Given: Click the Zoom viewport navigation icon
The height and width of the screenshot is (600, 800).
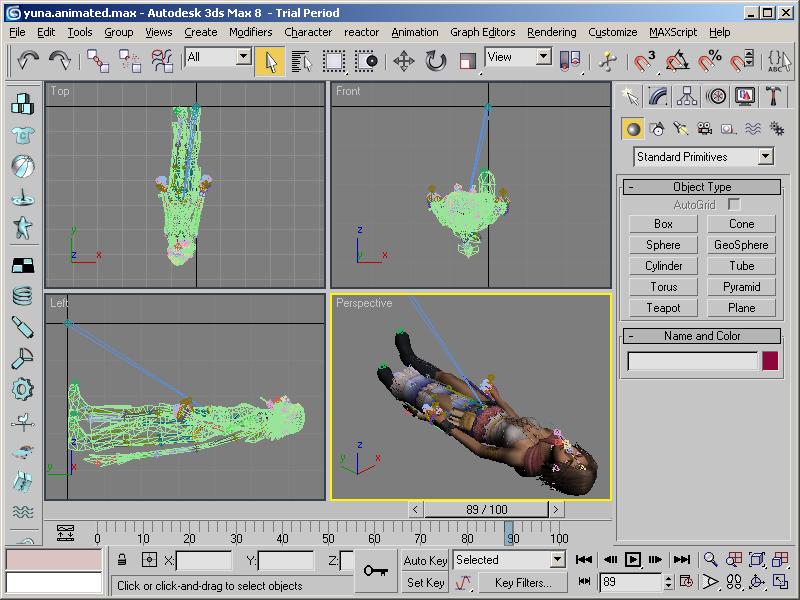Looking at the screenshot, I should click(x=710, y=560).
